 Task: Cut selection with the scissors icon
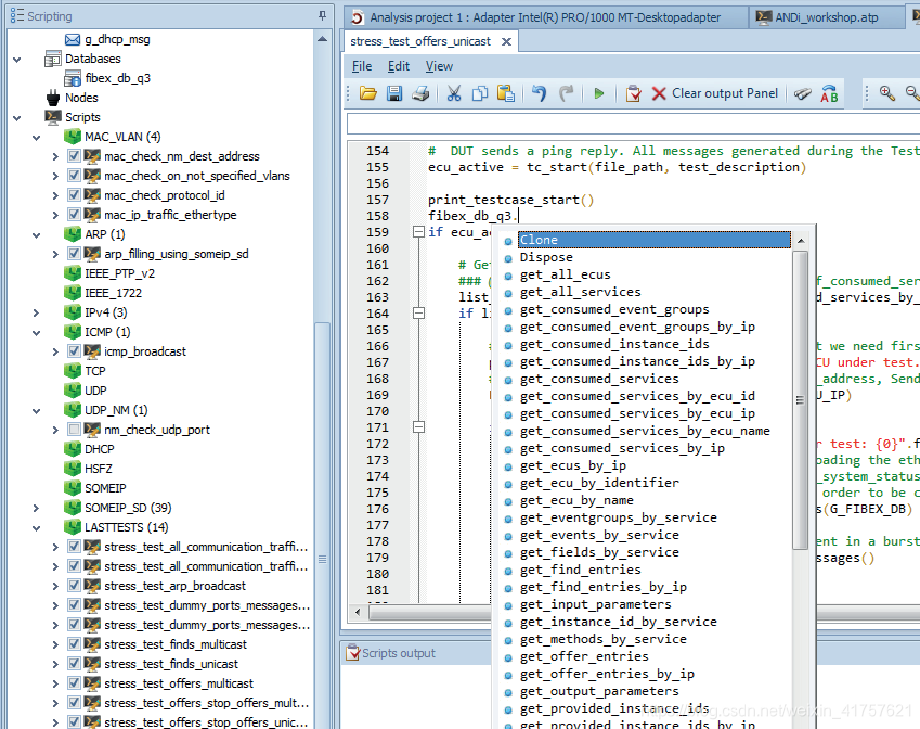[x=454, y=93]
